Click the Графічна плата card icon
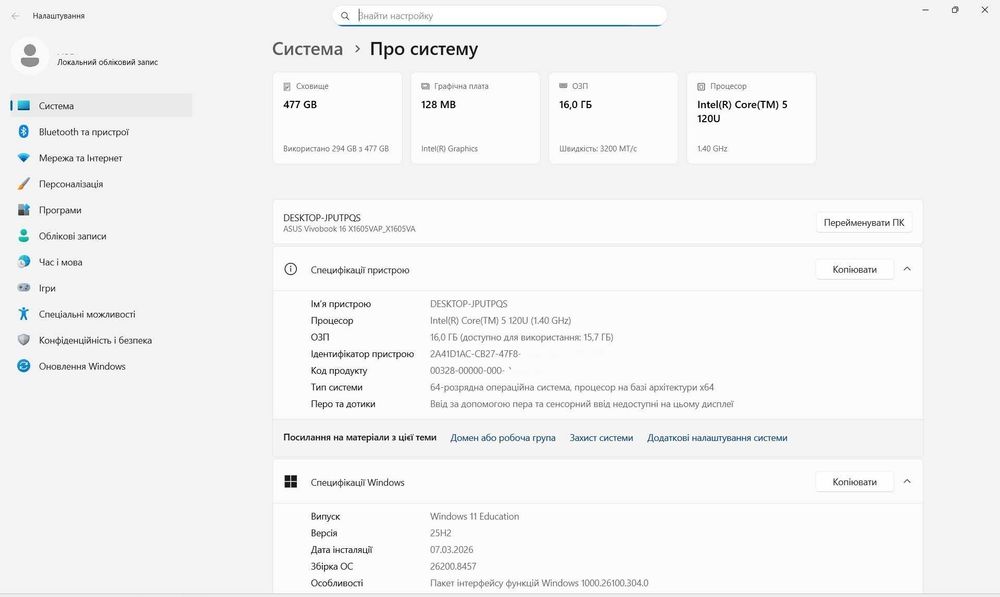The image size is (1000, 597). click(425, 86)
